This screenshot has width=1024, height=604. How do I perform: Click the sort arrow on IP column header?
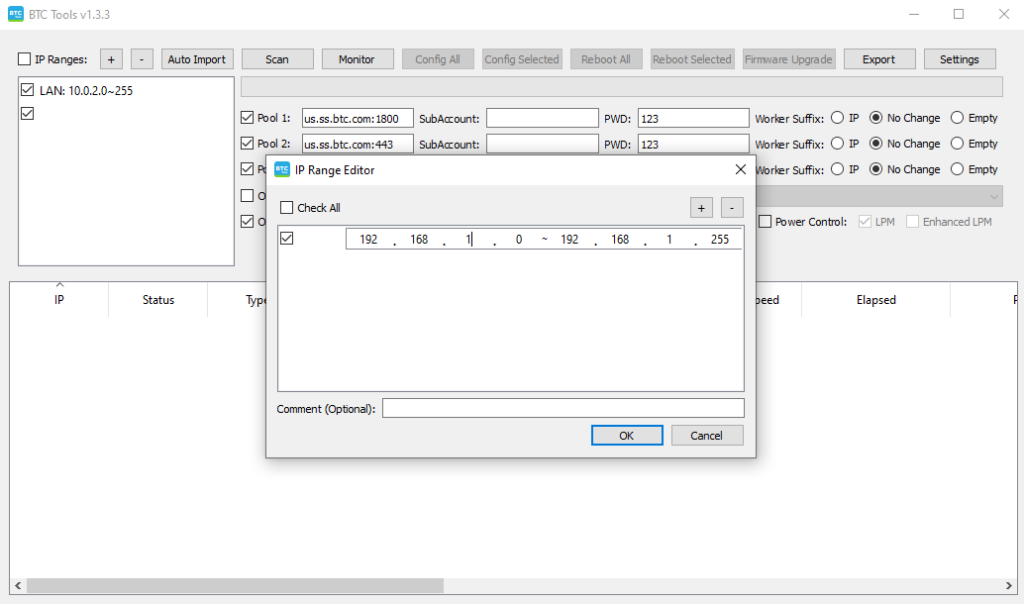[x=58, y=287]
